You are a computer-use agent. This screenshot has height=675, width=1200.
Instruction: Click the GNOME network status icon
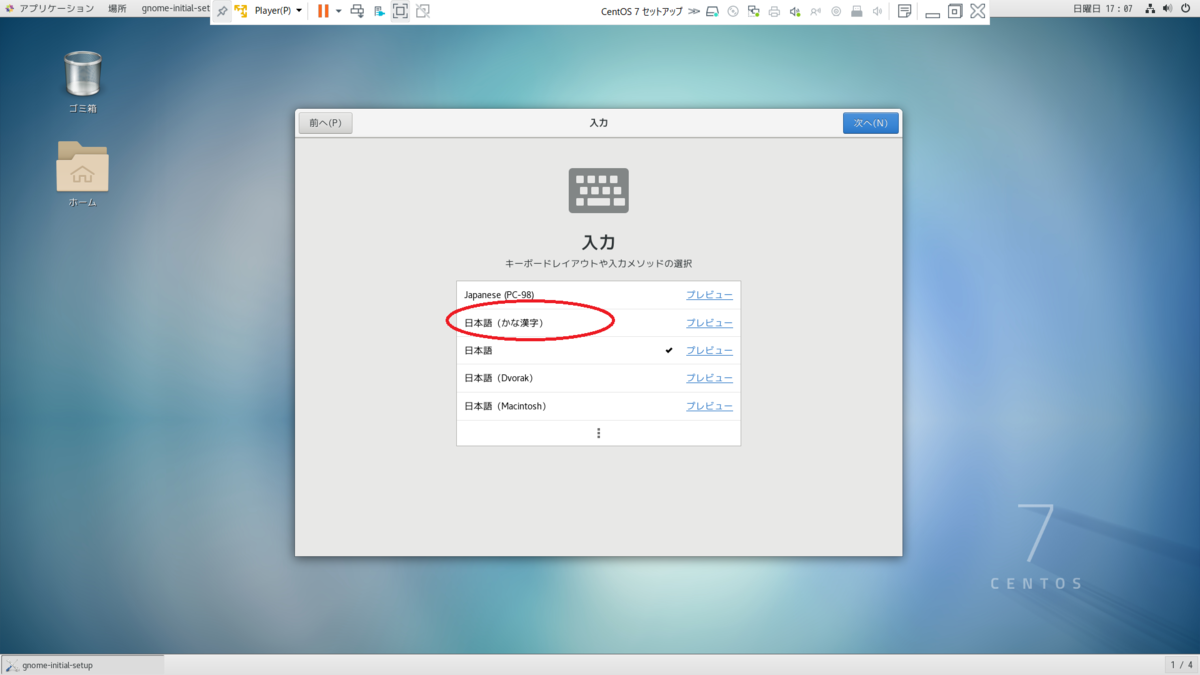click(x=1151, y=9)
